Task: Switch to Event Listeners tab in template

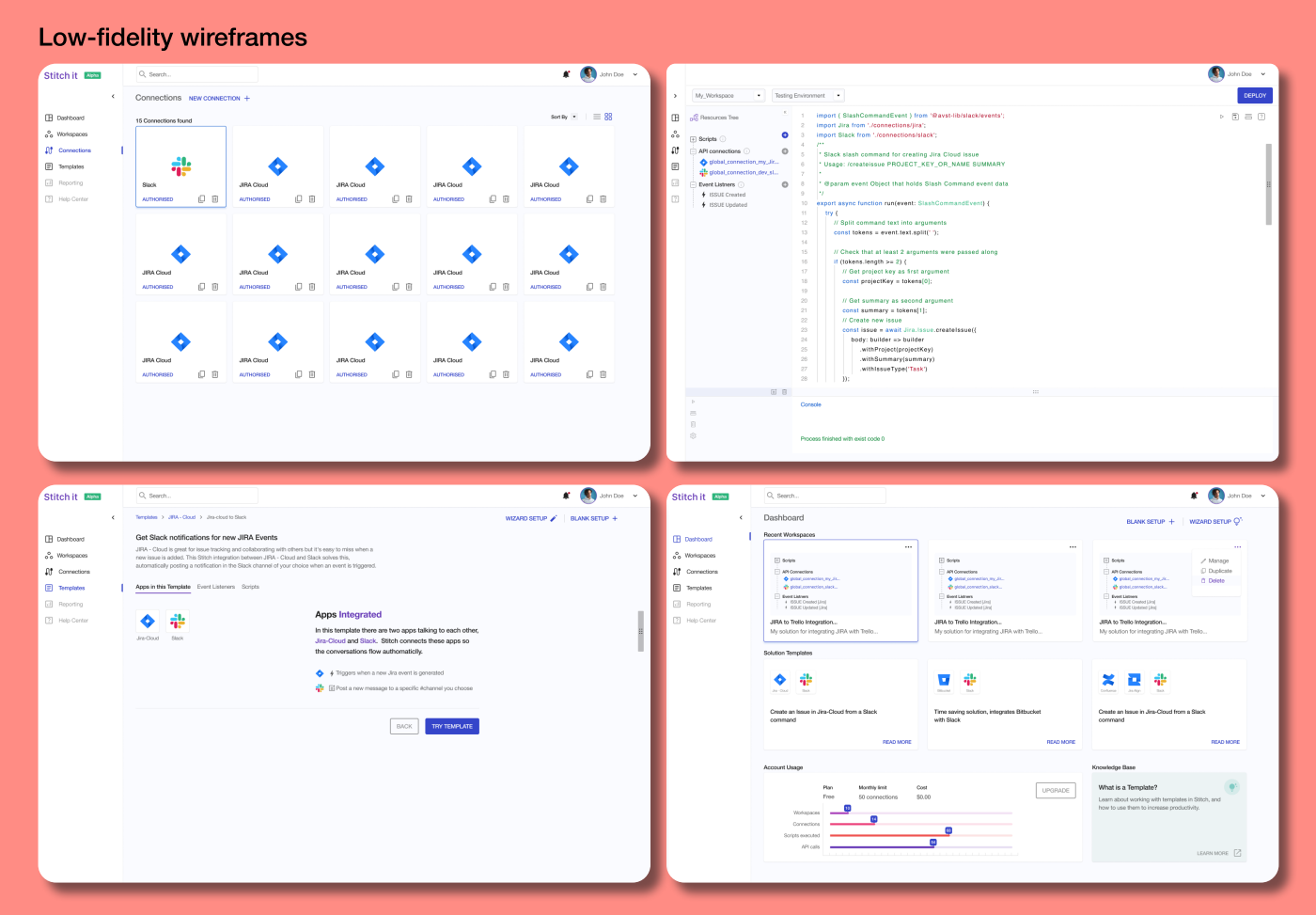Action: pos(216,587)
